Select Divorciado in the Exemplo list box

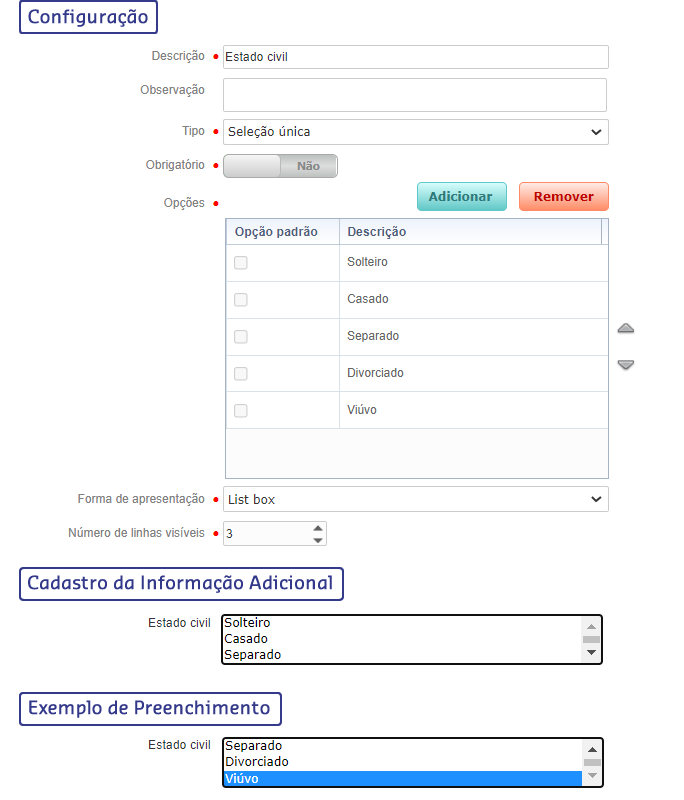pos(400,762)
